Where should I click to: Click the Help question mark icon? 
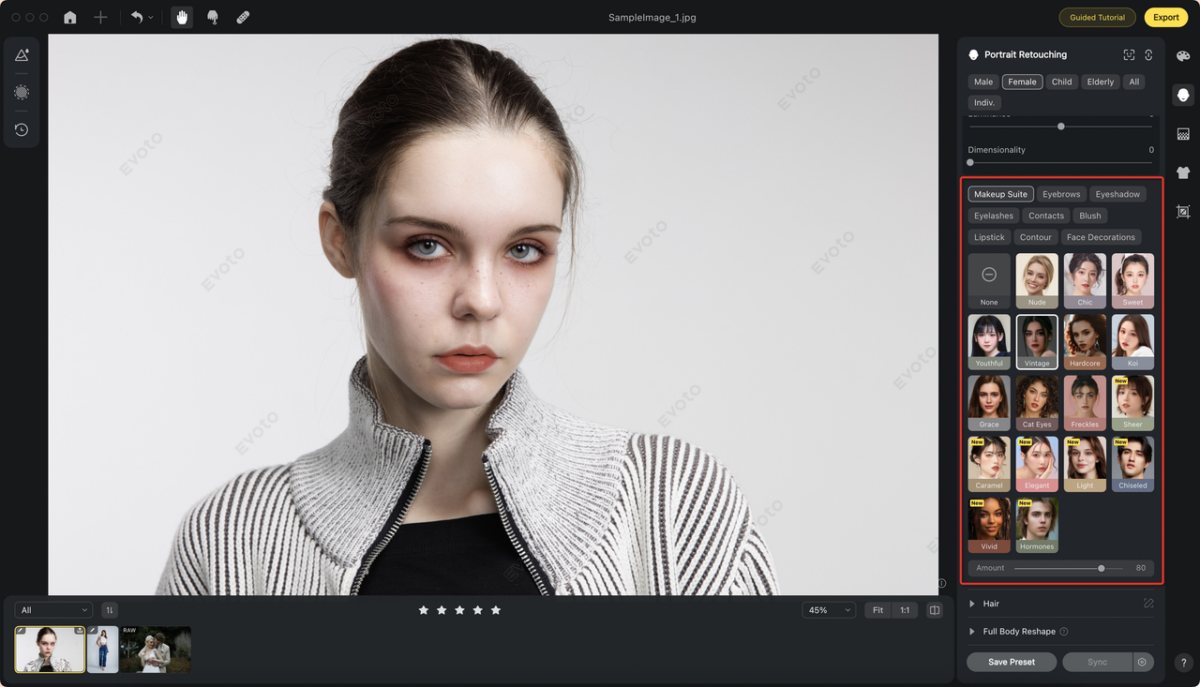[x=1183, y=662]
